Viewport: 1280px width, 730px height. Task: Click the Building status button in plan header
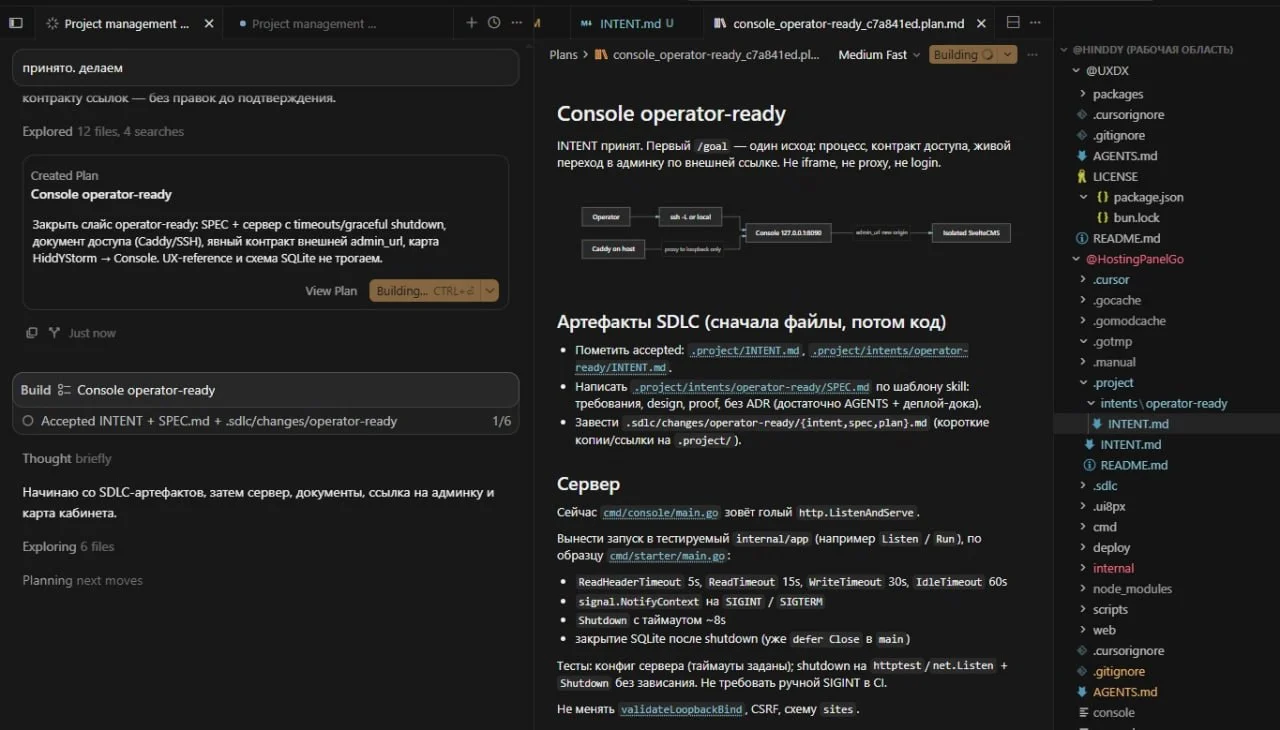[963, 55]
